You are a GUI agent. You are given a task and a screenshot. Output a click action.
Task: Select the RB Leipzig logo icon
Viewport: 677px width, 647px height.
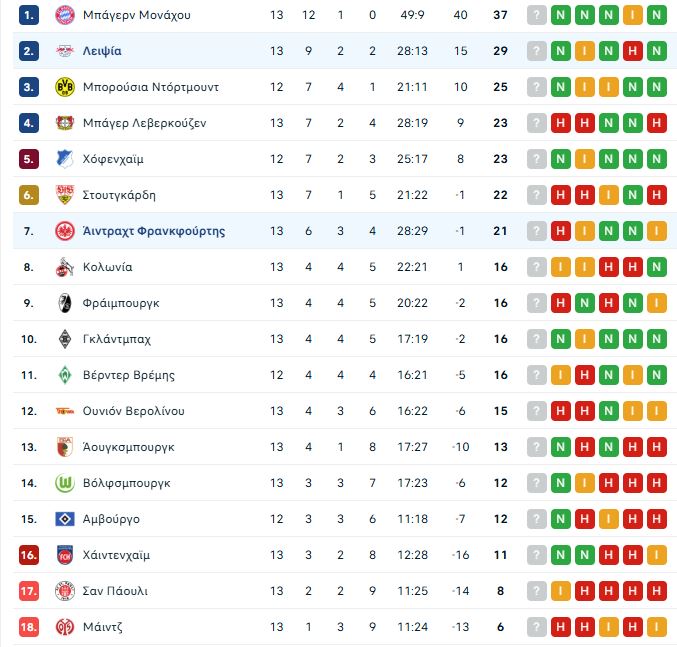point(64,51)
